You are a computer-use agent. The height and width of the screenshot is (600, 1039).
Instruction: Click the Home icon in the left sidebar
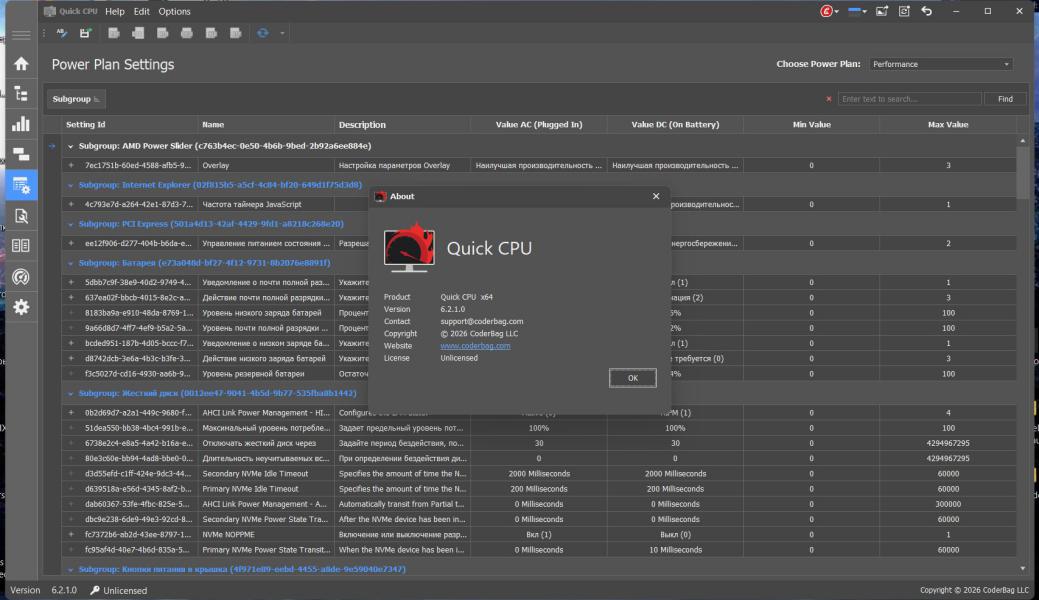tap(21, 63)
